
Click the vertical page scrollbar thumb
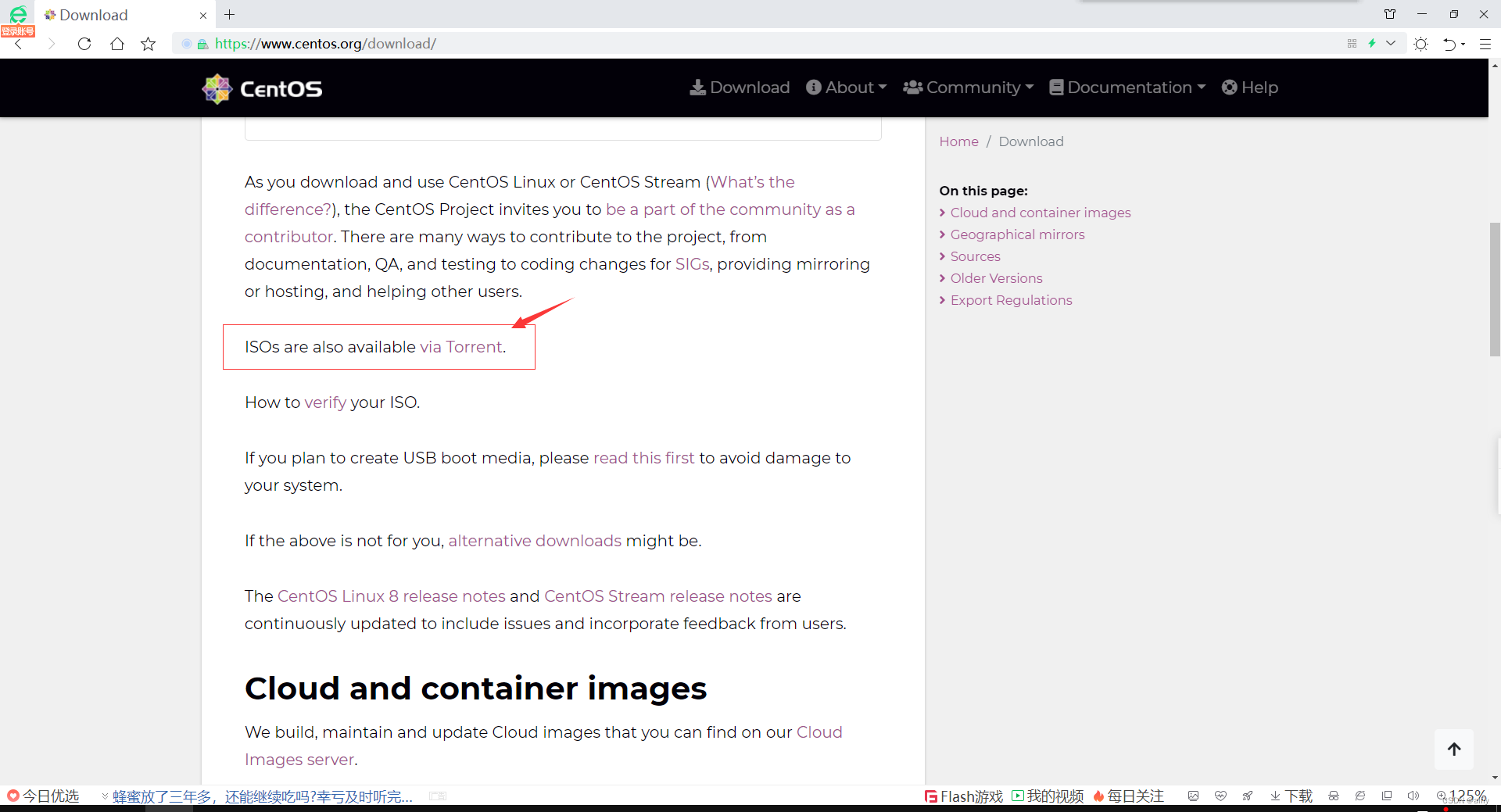1495,289
